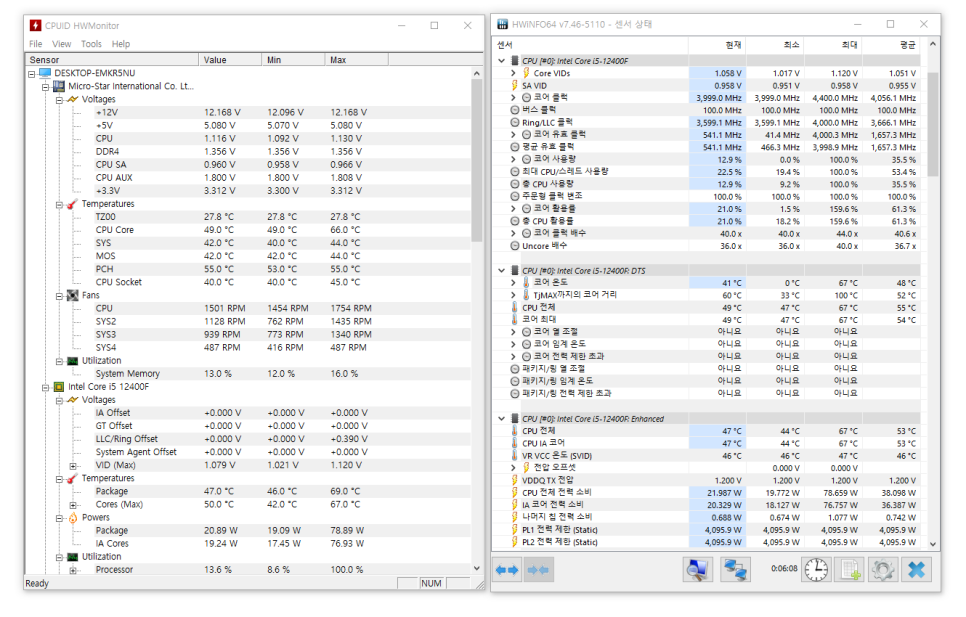Click the fan icon next to Fans
The height and width of the screenshot is (617, 966).
click(x=73, y=295)
